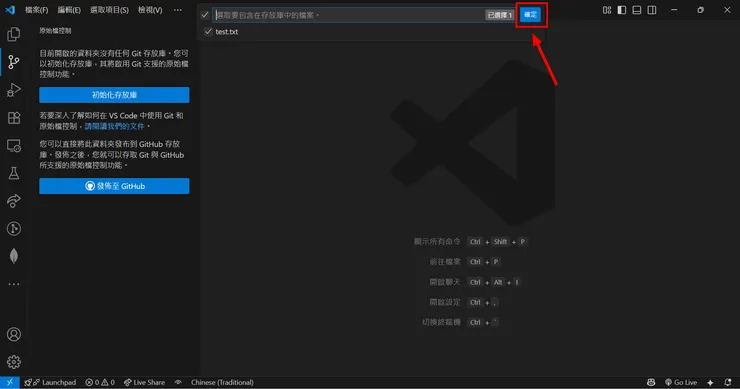Click the Customize Layout icon in title bar
740x389 pixels.
click(607, 10)
